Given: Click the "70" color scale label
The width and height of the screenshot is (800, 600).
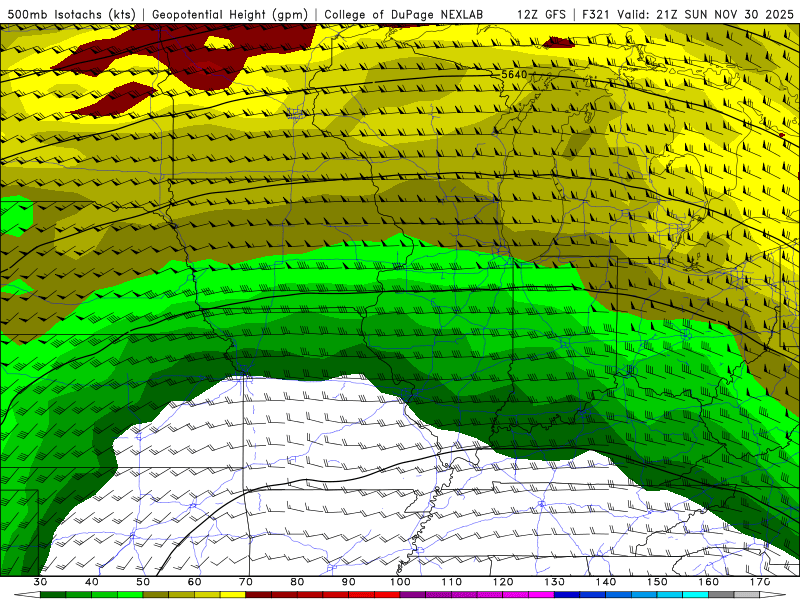Looking at the screenshot, I should click(246, 582).
